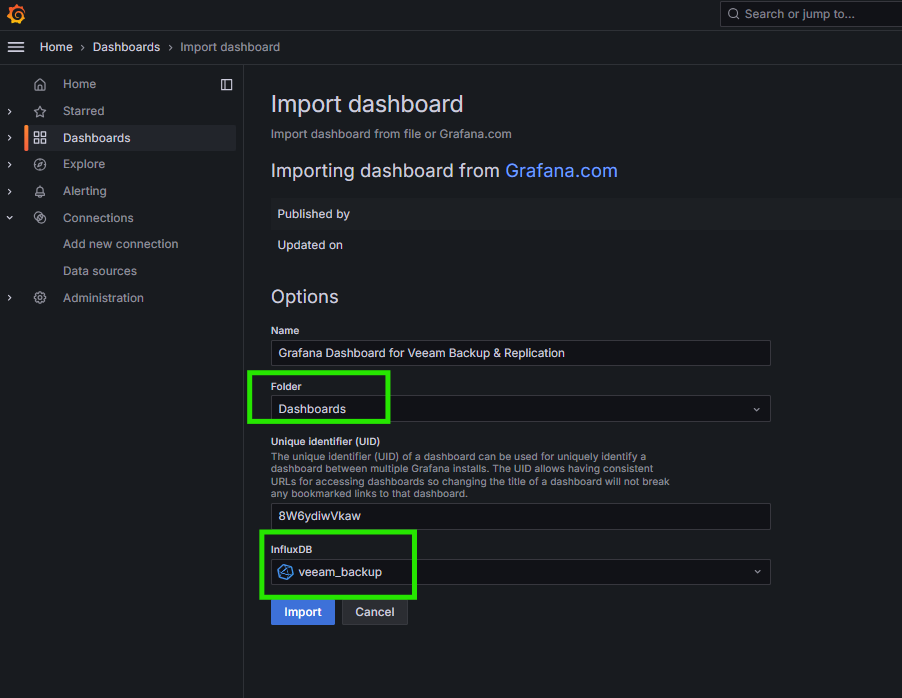
Task: Click the Explore compass icon
Action: (x=40, y=165)
